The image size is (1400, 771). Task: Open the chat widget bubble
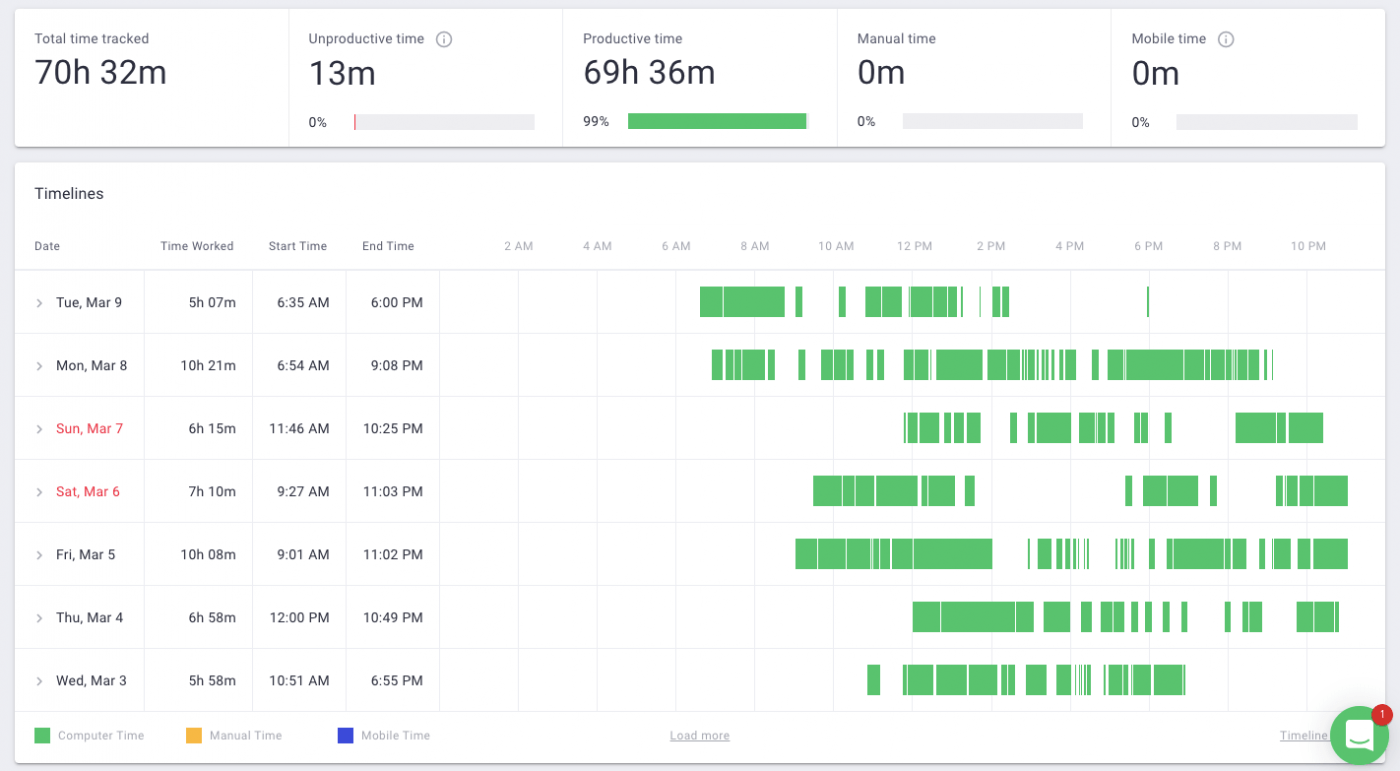point(1360,735)
